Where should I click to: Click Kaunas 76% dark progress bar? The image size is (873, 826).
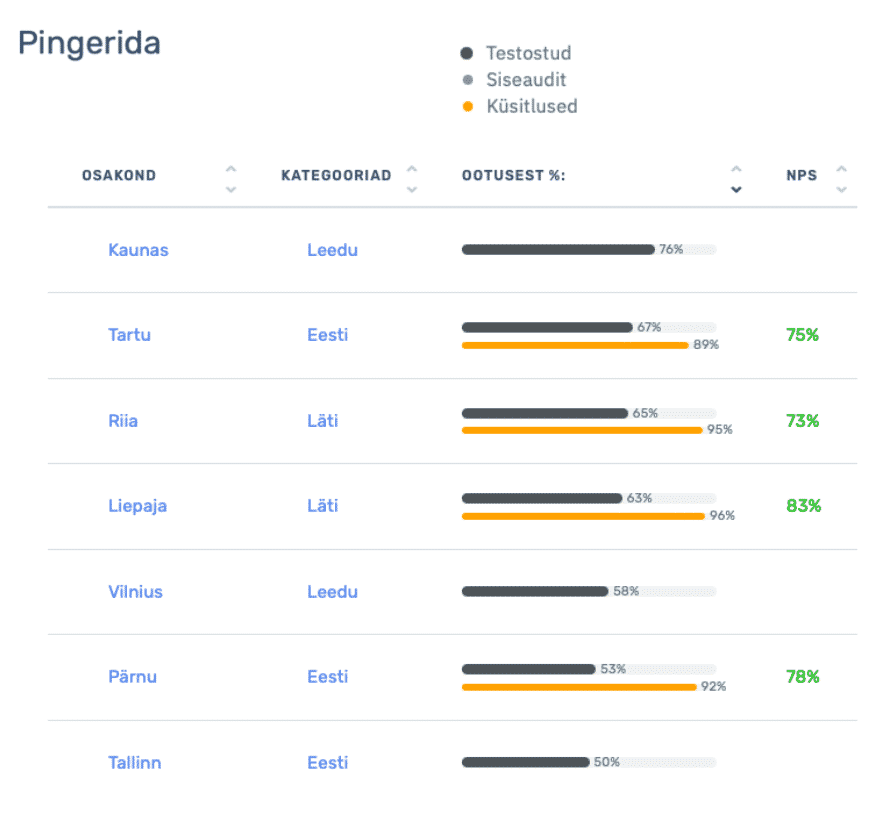pos(557,250)
